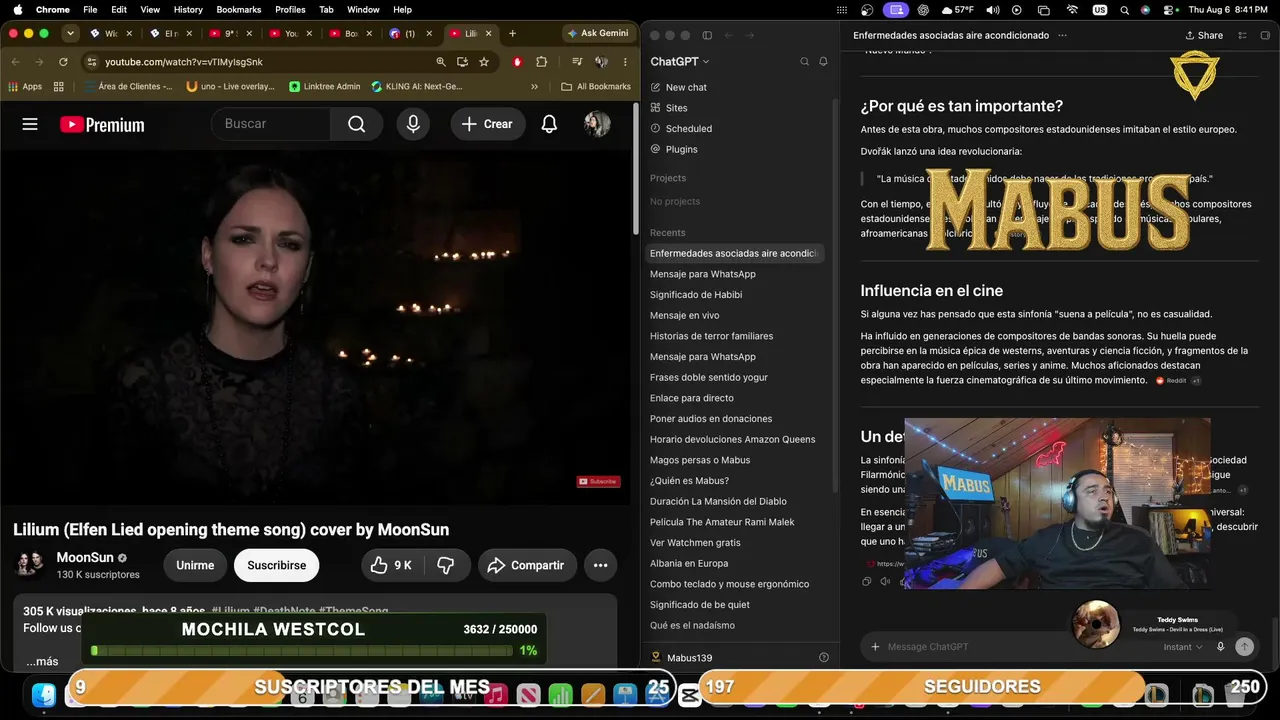
Task: Toggle the ChatGPT sidebar
Action: pyautogui.click(x=707, y=35)
